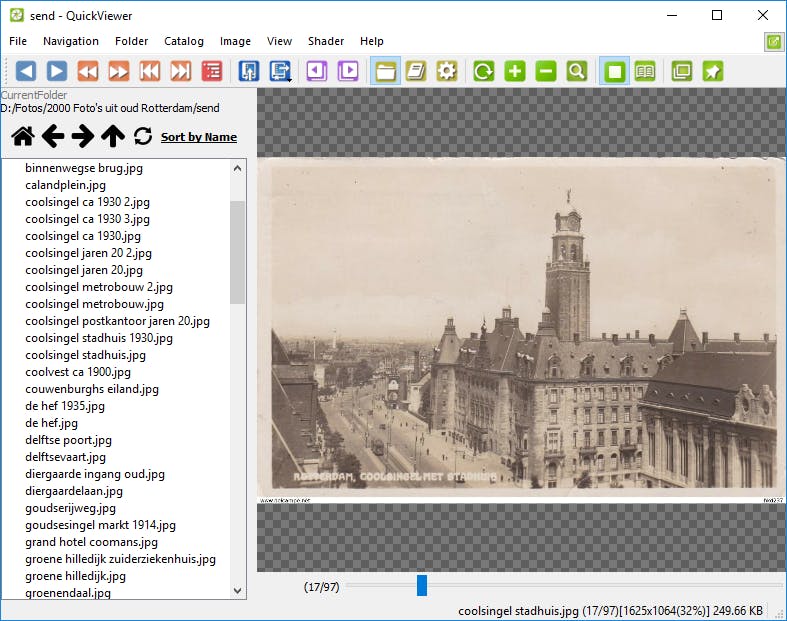787x621 pixels.
Task: Go to next volume purple icon
Action: click(x=348, y=71)
